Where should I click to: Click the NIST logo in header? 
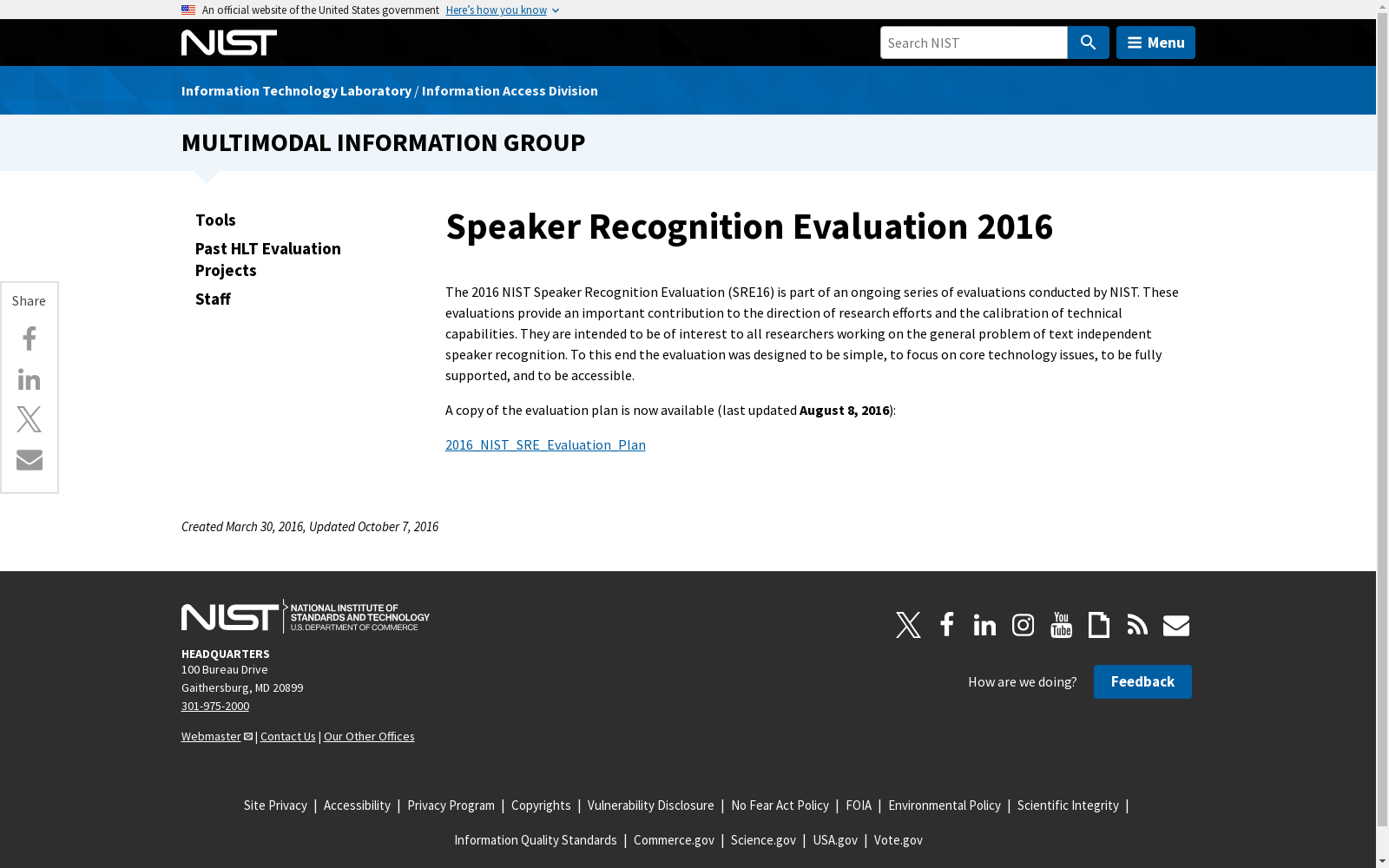point(229,43)
